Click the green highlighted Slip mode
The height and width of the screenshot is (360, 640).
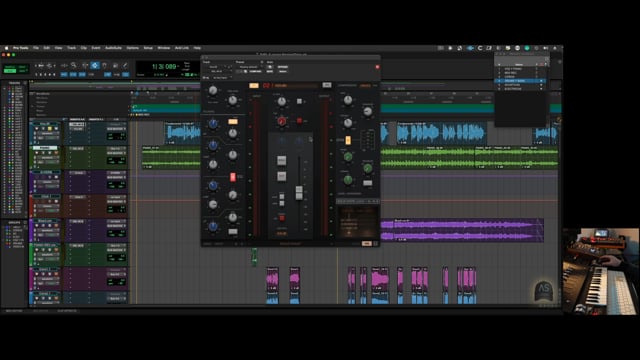(x=10, y=71)
